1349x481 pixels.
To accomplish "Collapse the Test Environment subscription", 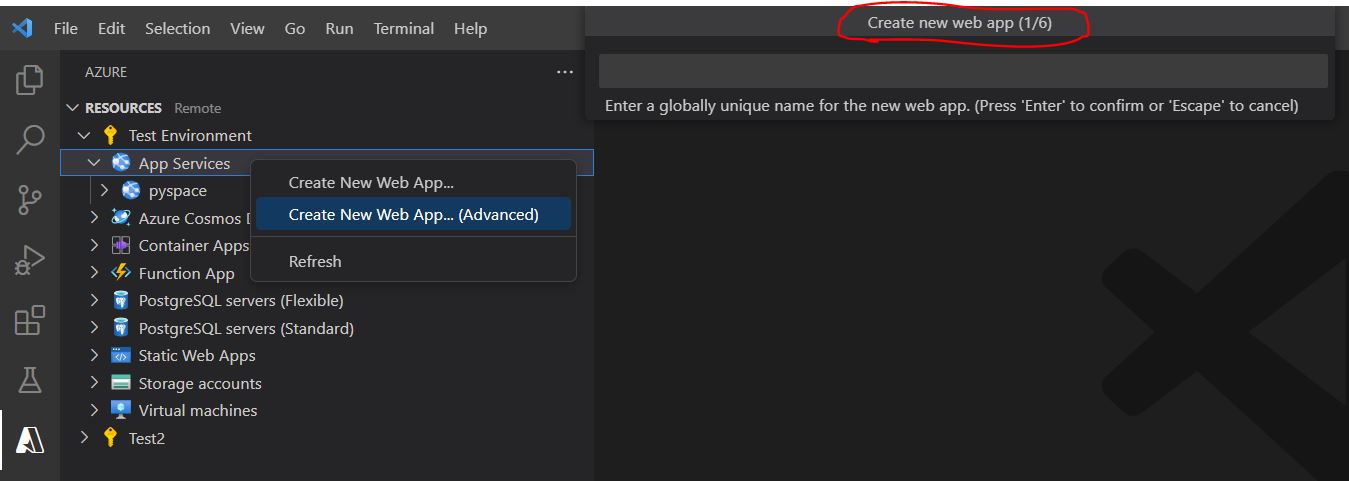I will (85, 135).
